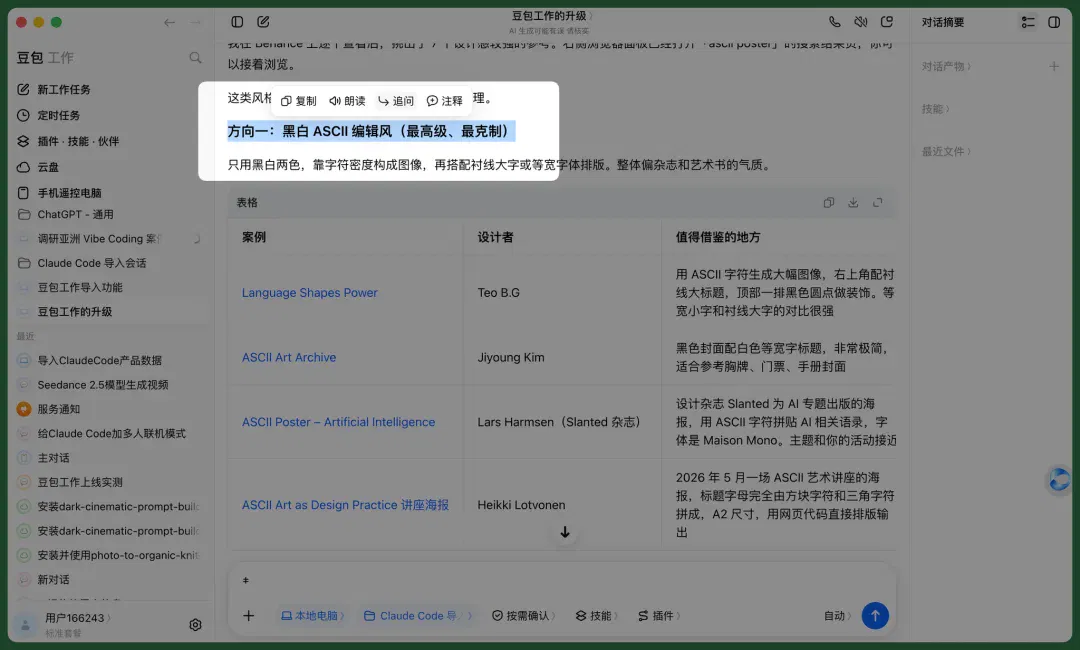Click the Teo B.G designer cell
The width and height of the screenshot is (1080, 650).
click(x=499, y=293)
